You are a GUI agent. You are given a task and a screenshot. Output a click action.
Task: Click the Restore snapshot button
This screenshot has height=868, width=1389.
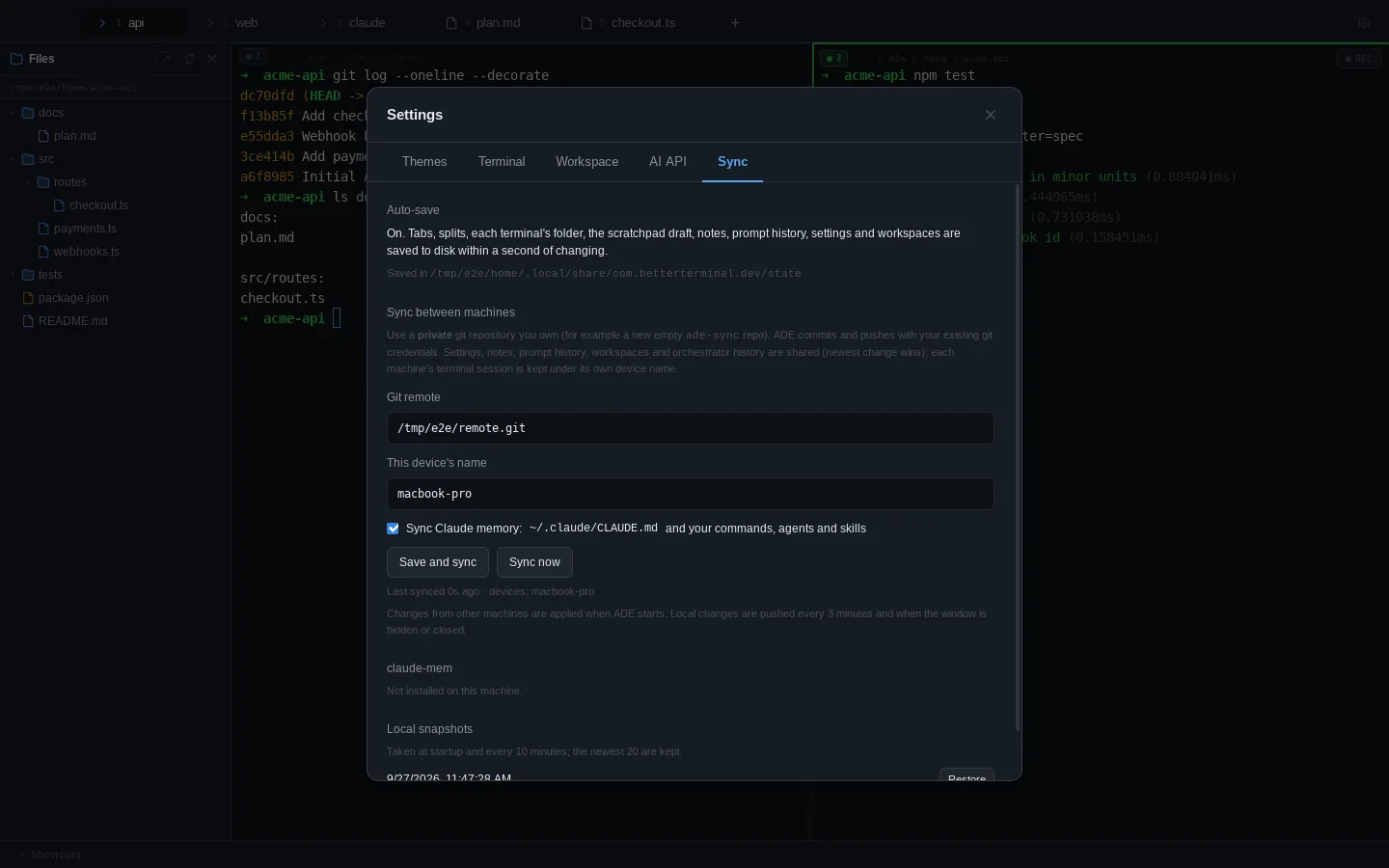tap(967, 774)
